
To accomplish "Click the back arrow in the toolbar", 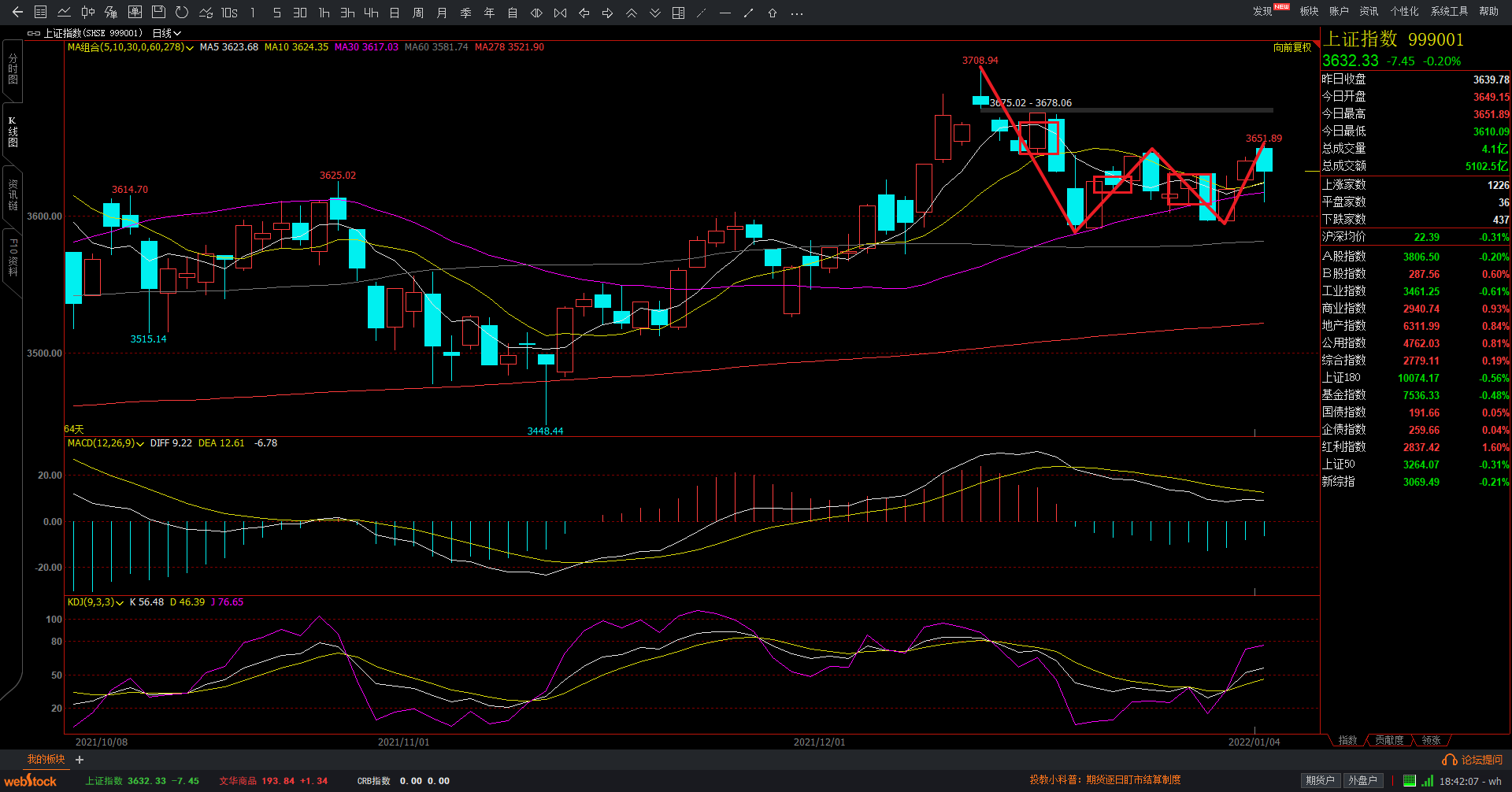I will pyautogui.click(x=17, y=13).
